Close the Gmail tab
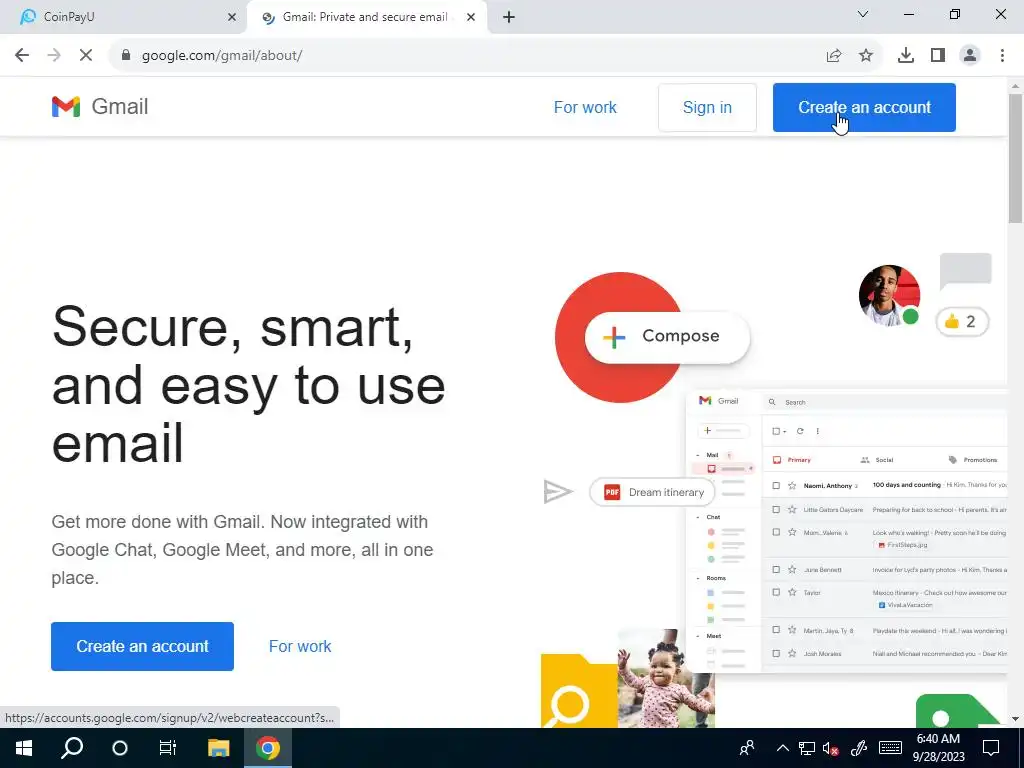The width and height of the screenshot is (1024, 768). (x=471, y=18)
